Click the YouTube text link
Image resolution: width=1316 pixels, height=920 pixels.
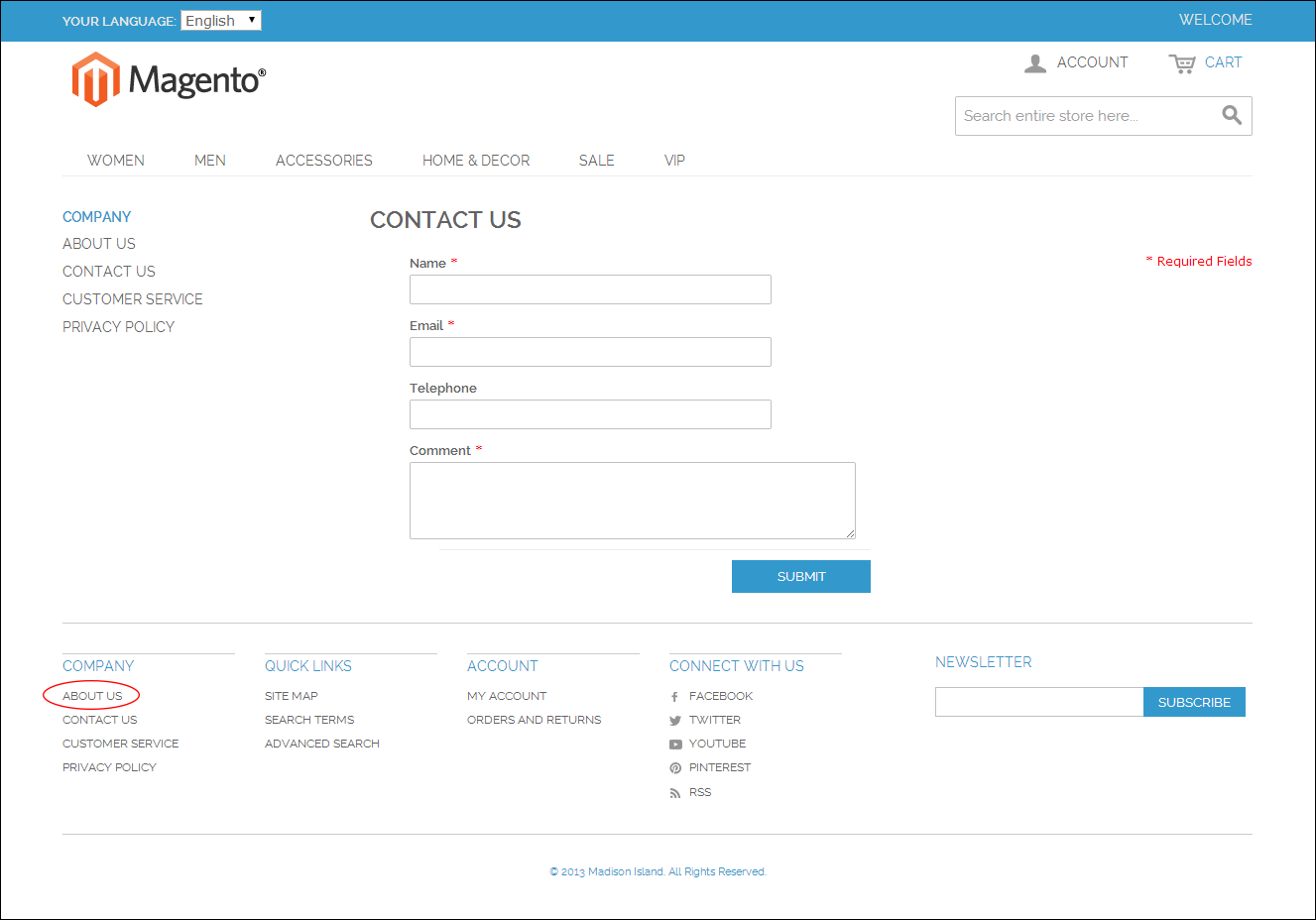coord(718,744)
